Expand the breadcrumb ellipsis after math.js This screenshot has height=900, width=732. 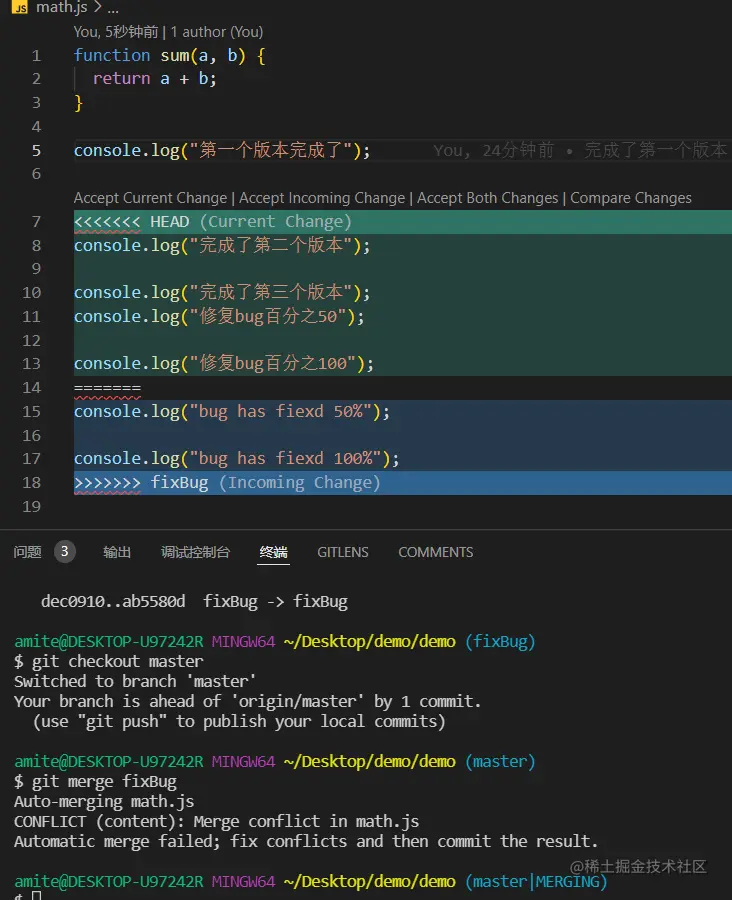113,8
